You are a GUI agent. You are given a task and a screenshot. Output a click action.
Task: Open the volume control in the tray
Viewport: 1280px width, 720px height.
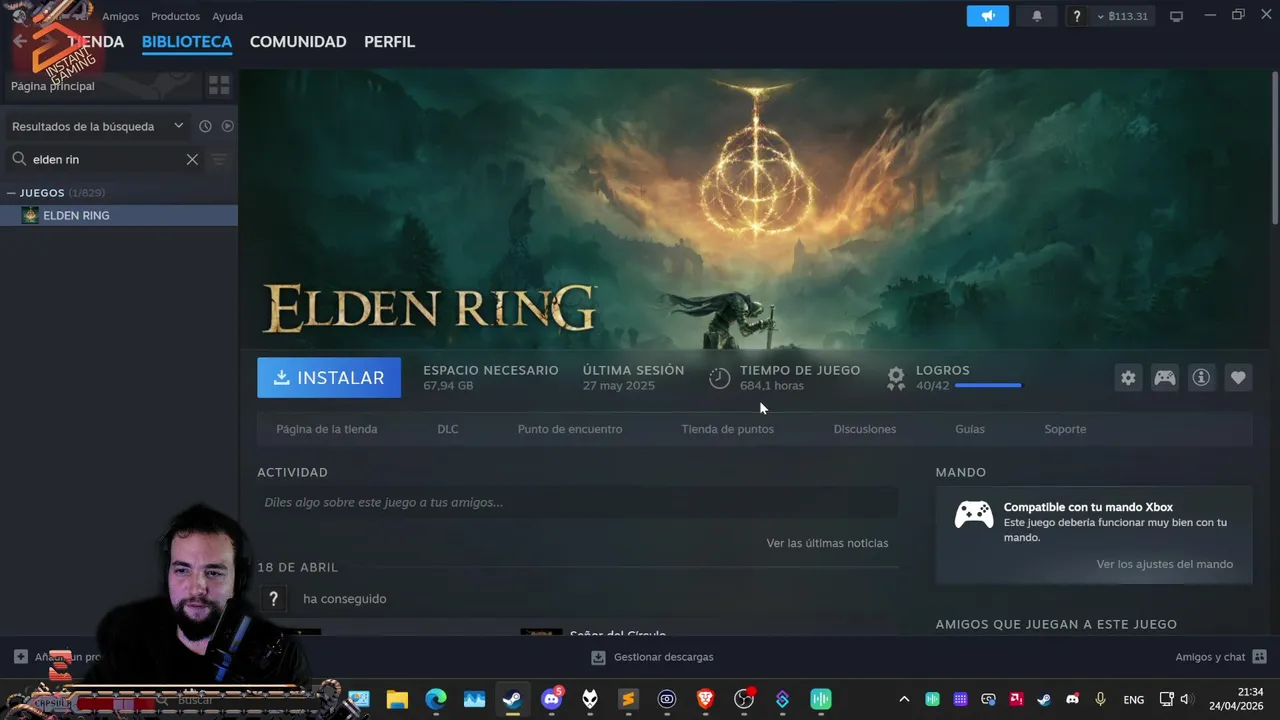click(1185, 699)
